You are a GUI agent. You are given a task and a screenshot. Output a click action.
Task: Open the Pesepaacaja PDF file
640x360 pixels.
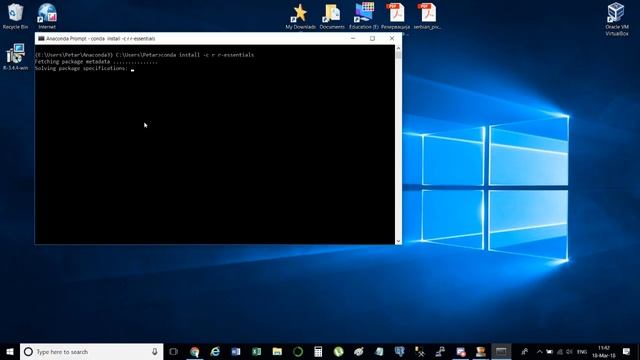point(396,16)
